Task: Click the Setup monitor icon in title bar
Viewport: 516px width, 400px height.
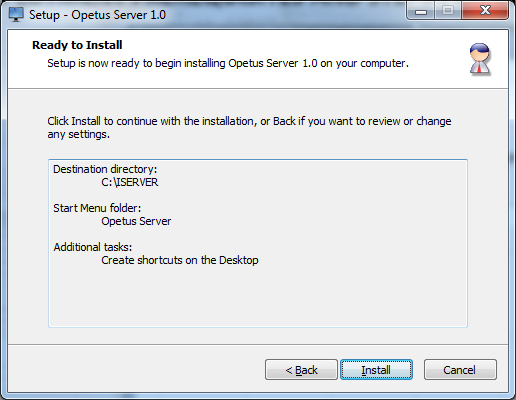Action: point(16,14)
